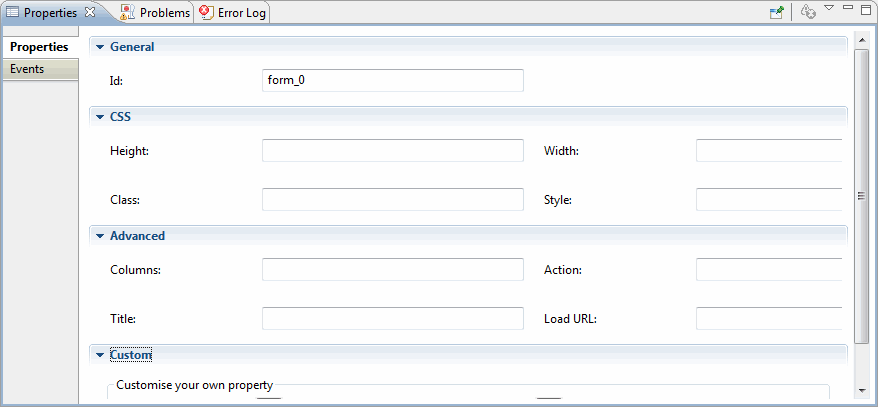Viewport: 878px width, 407px height.
Task: Select the Properties side tab
Action: (x=40, y=47)
